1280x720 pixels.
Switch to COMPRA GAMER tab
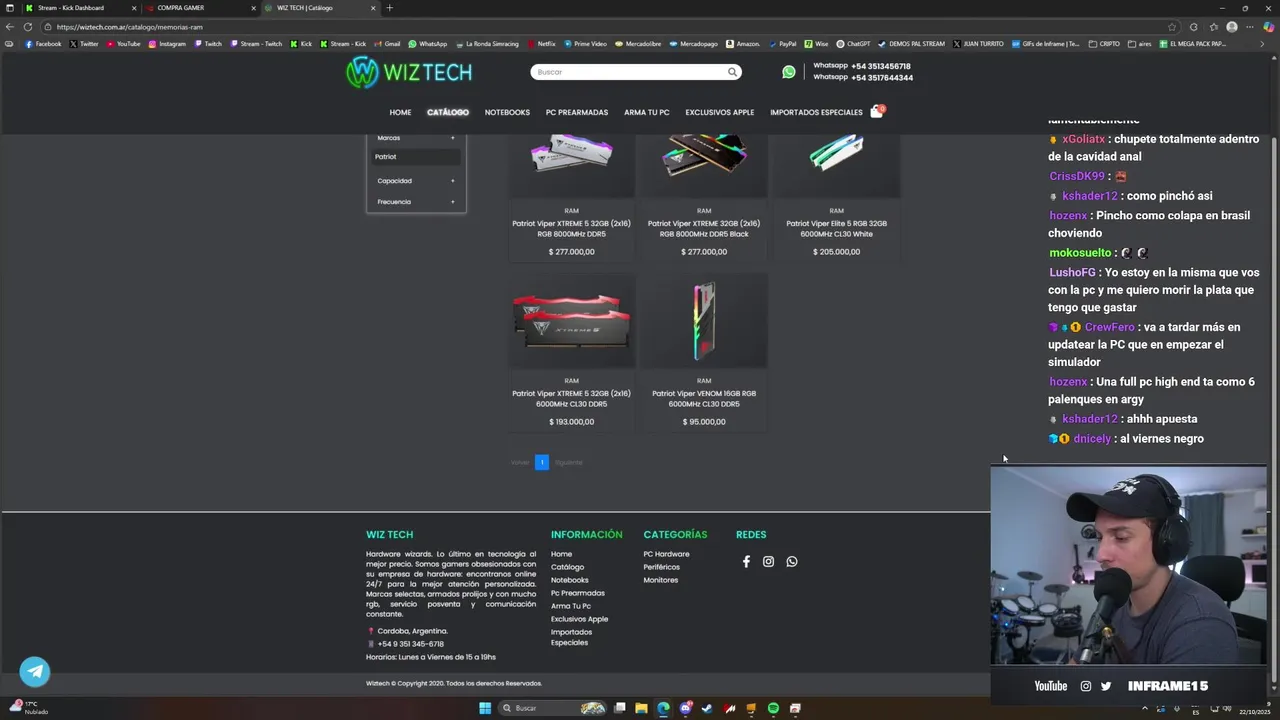click(x=200, y=8)
